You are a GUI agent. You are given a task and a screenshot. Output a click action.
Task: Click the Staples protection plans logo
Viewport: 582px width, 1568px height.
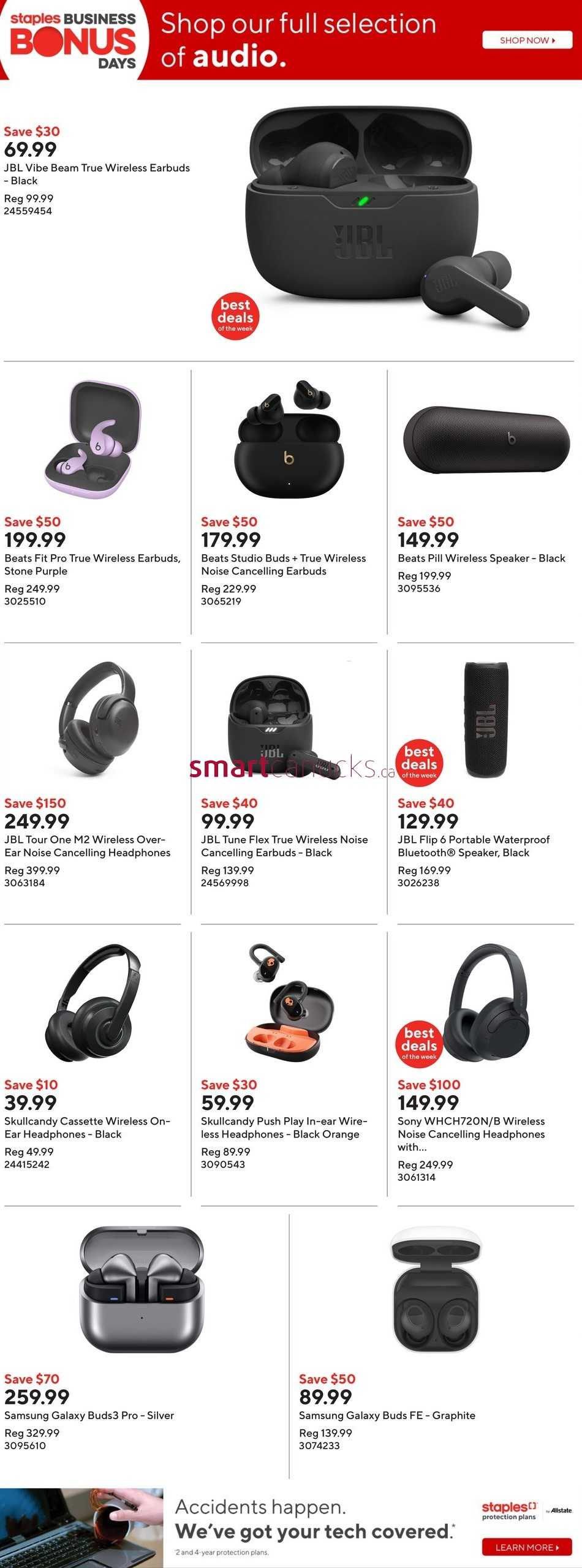527,1510
